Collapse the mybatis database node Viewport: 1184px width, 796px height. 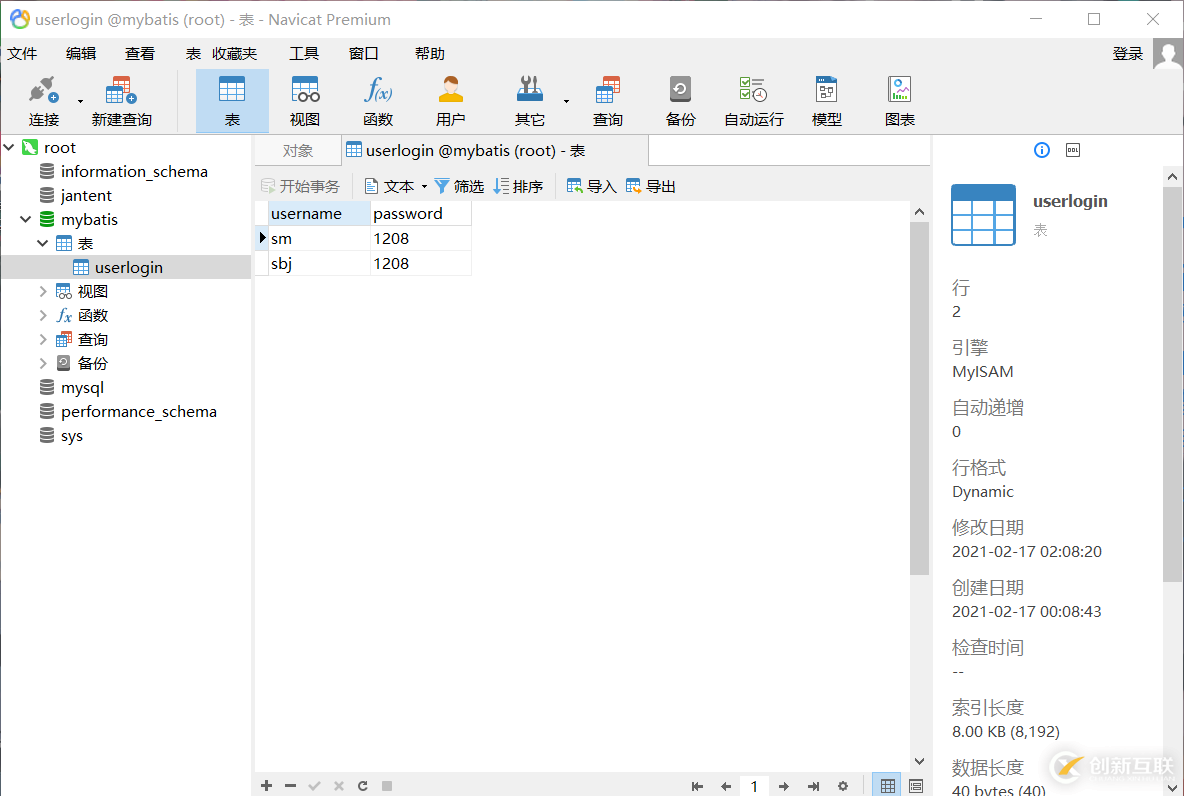[x=26, y=219]
